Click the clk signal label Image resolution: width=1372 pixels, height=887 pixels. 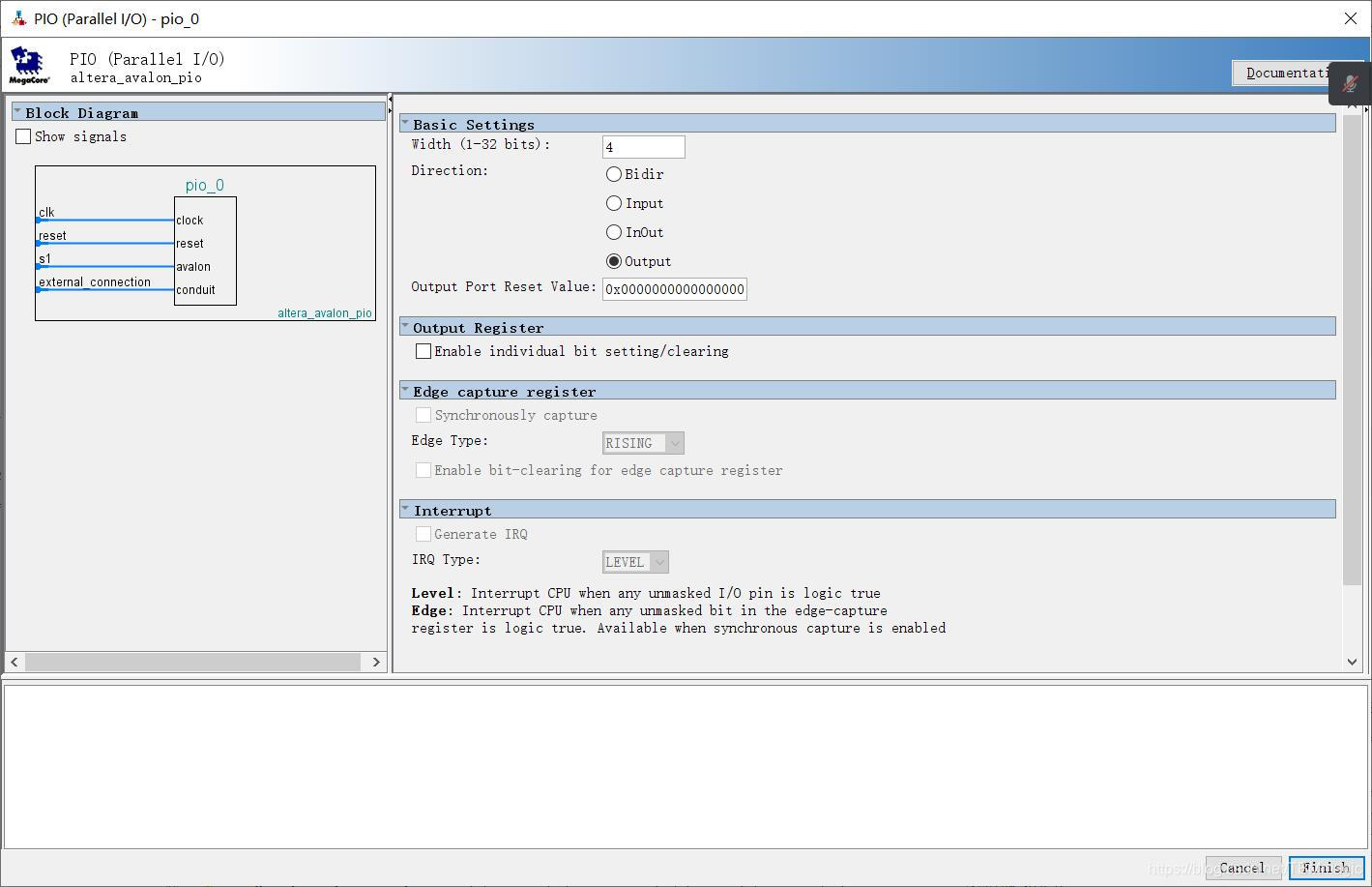[46, 212]
